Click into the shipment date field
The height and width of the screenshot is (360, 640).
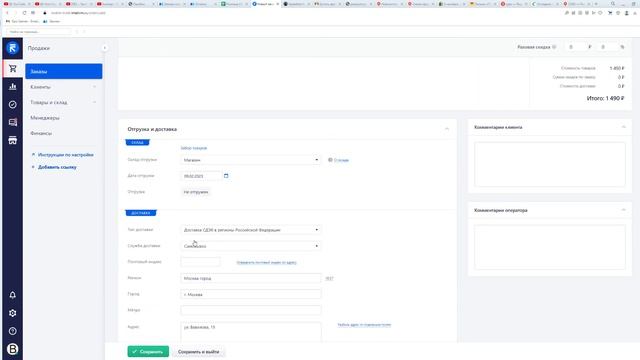click(201, 176)
